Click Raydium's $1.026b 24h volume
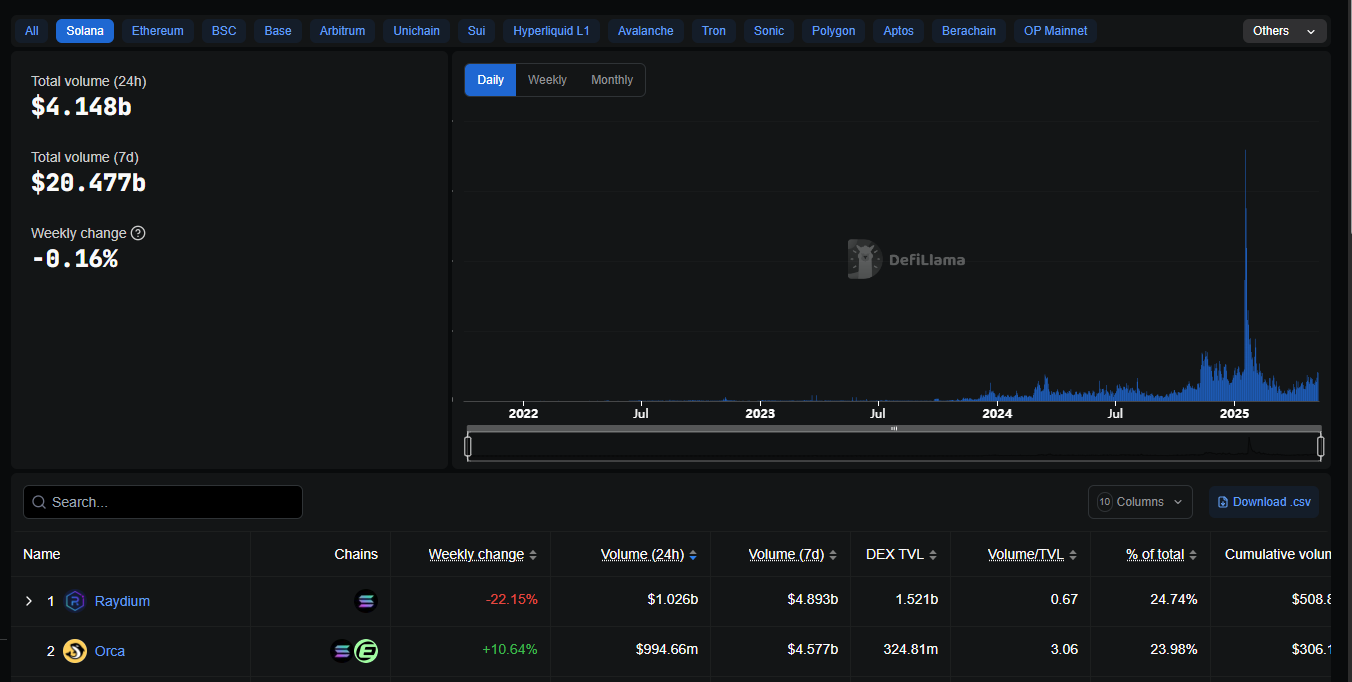Viewport: 1352px width, 682px height. pos(673,600)
